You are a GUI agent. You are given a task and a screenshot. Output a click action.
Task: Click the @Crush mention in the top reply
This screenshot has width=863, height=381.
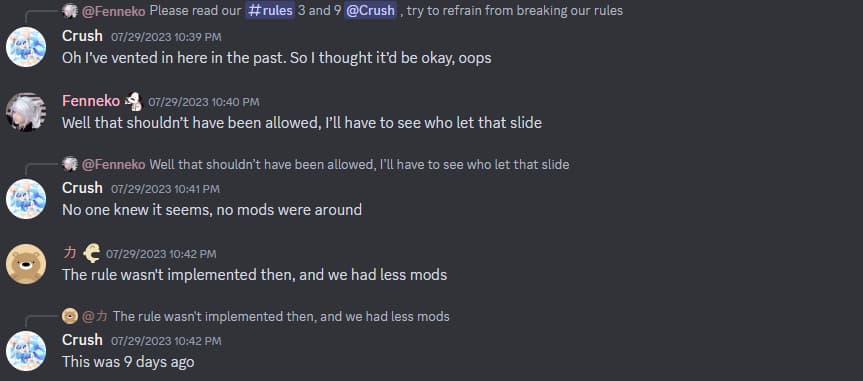click(x=370, y=10)
